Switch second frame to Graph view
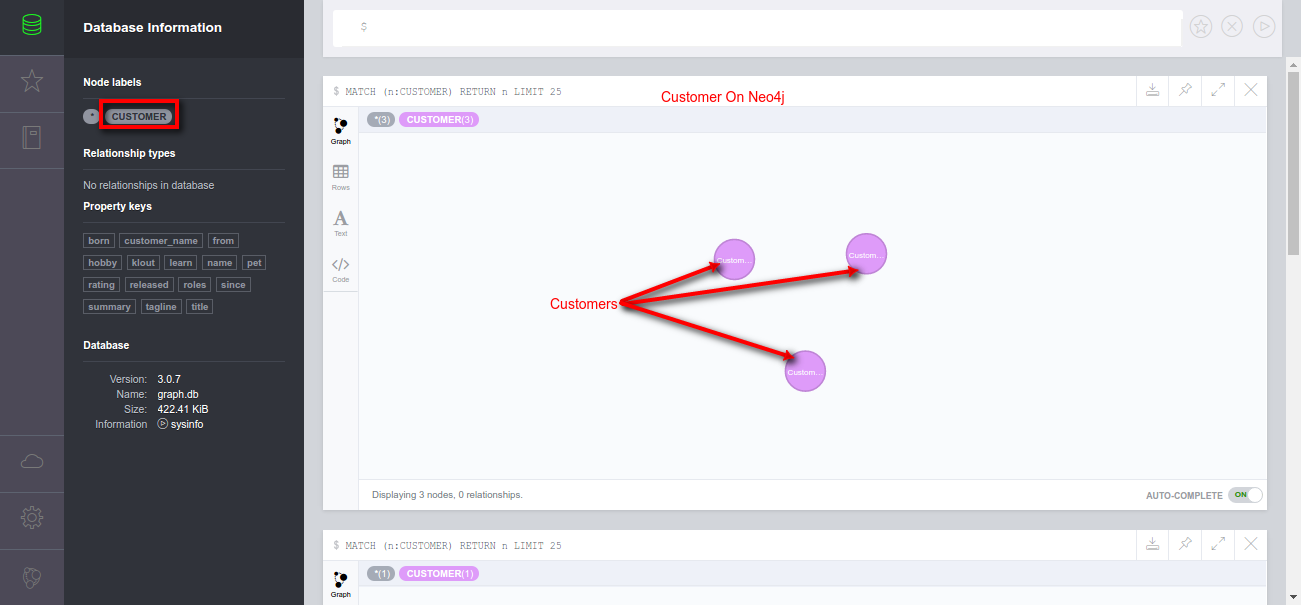This screenshot has height=605, width=1301. click(341, 584)
